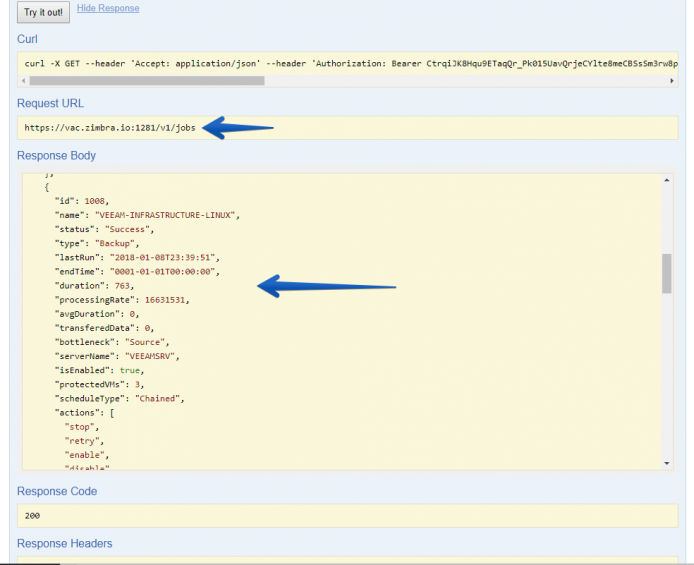Viewport: 694px width, 565px height.
Task: Click the "actions": [ line
Action: point(85,413)
